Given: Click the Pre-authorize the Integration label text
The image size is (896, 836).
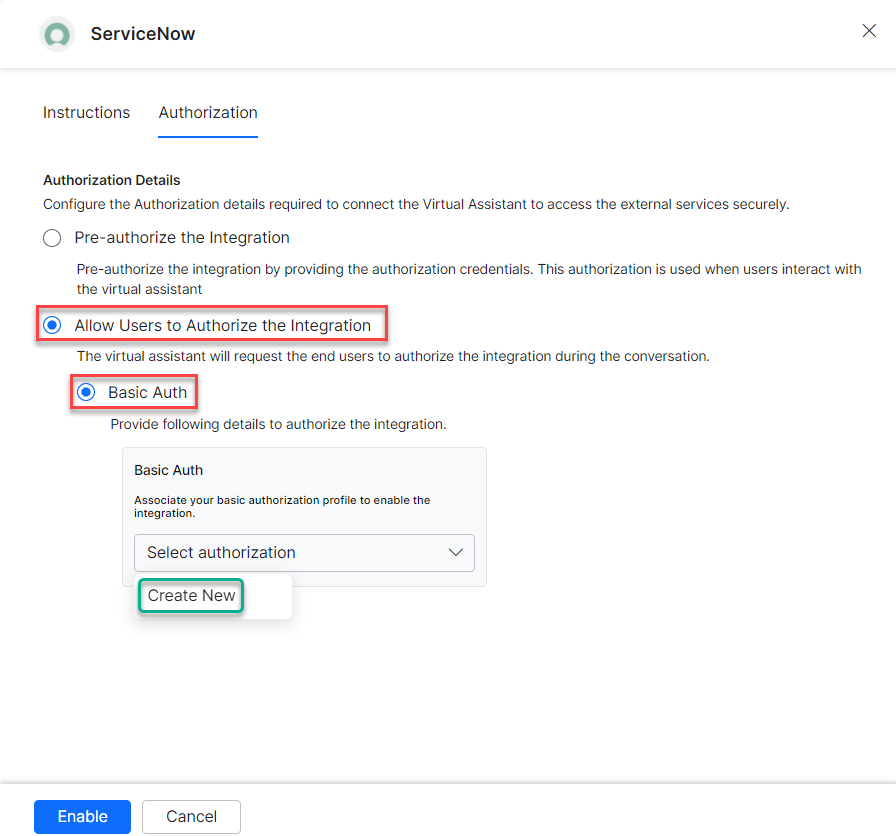Looking at the screenshot, I should click(182, 238).
